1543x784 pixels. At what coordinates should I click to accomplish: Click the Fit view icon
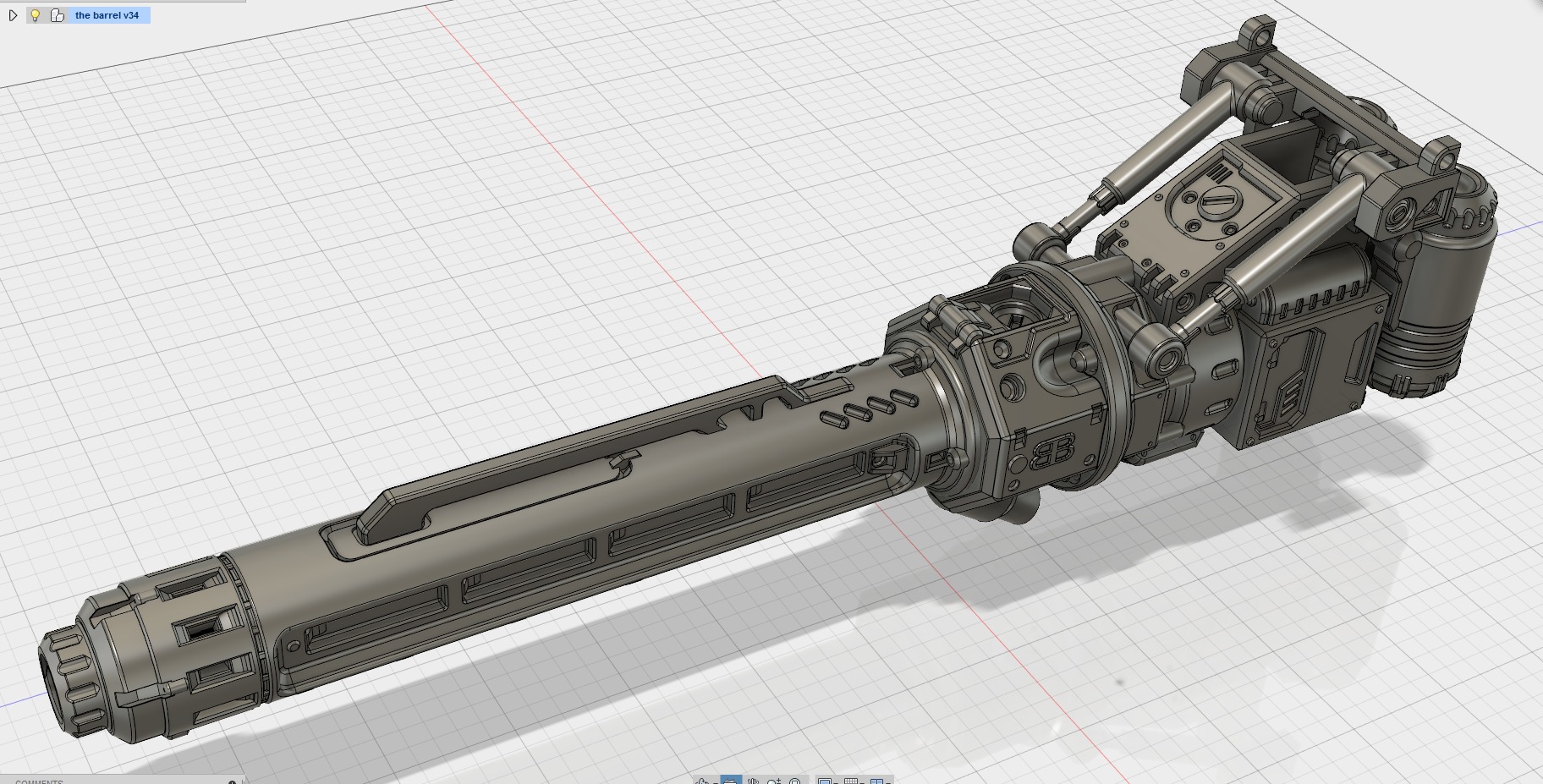coord(795,782)
